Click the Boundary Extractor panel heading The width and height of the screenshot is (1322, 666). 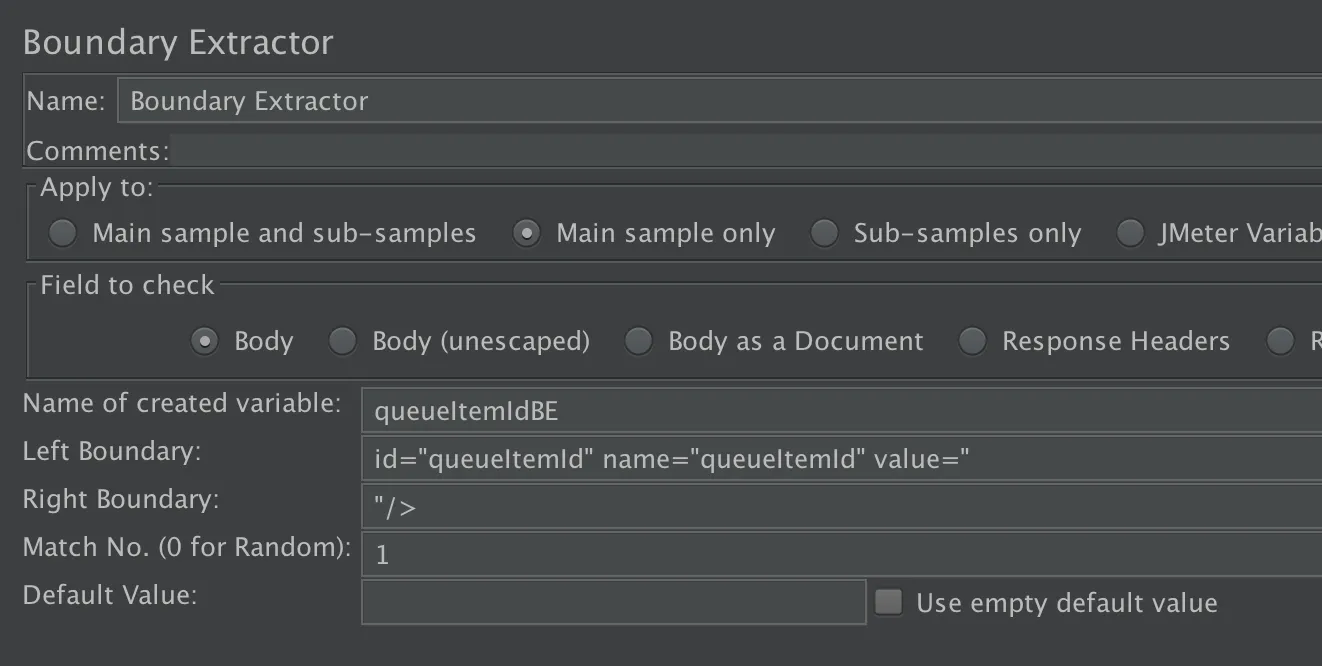click(178, 43)
